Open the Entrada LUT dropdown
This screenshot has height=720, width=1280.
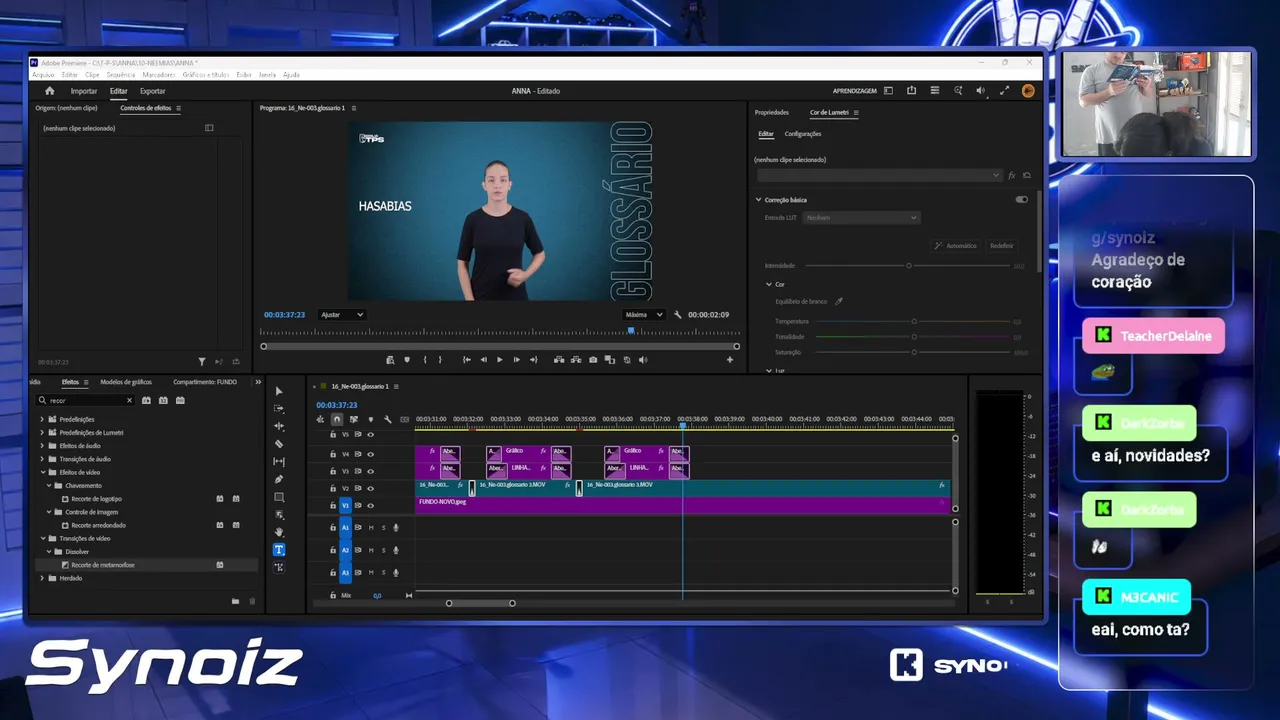861,218
